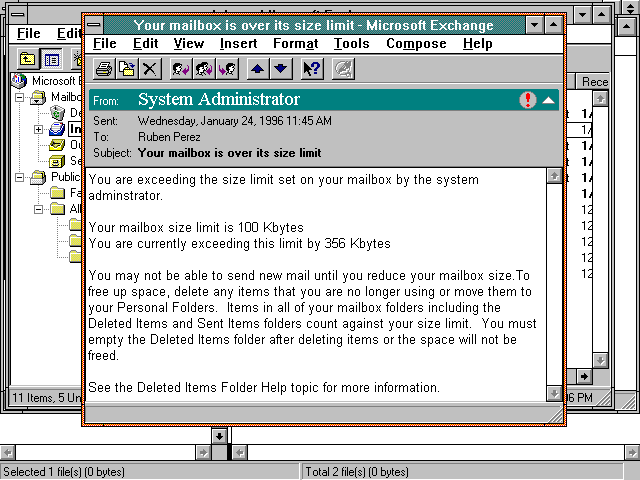The width and height of the screenshot is (640, 480).
Task: Click the sent date text in header
Action: [x=235, y=121]
